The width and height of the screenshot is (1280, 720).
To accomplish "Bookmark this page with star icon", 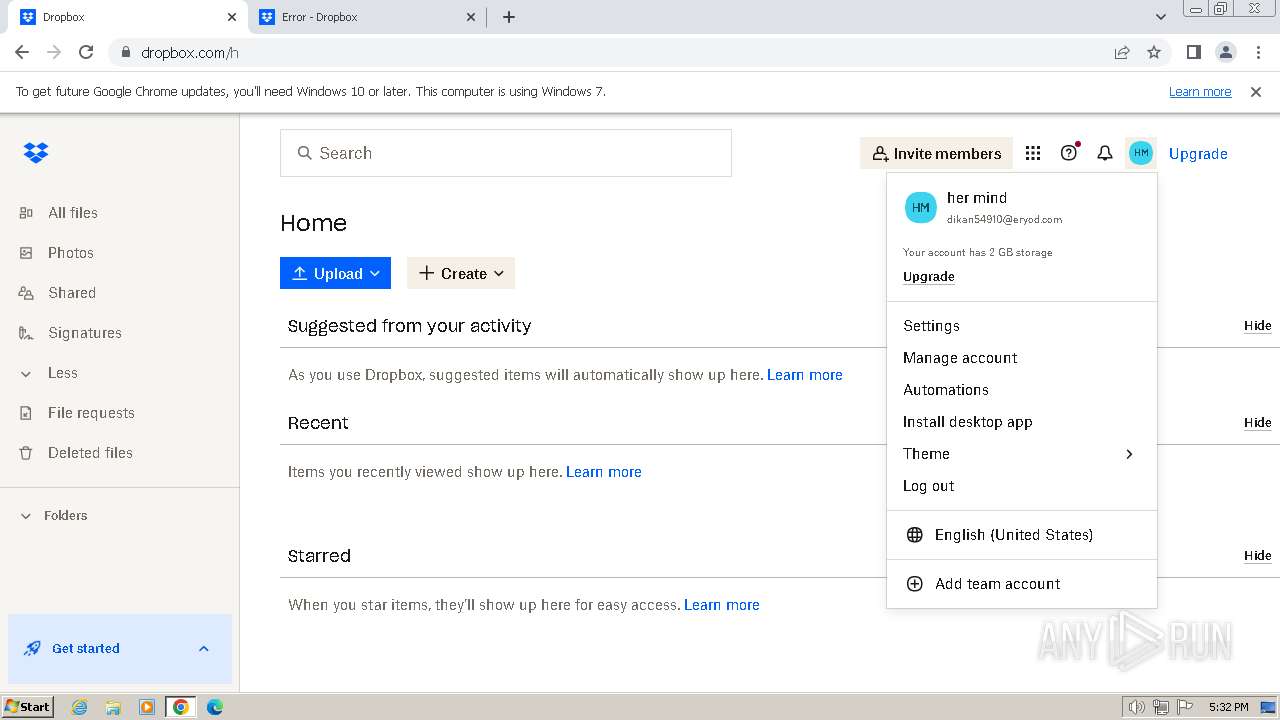I will coord(1154,52).
